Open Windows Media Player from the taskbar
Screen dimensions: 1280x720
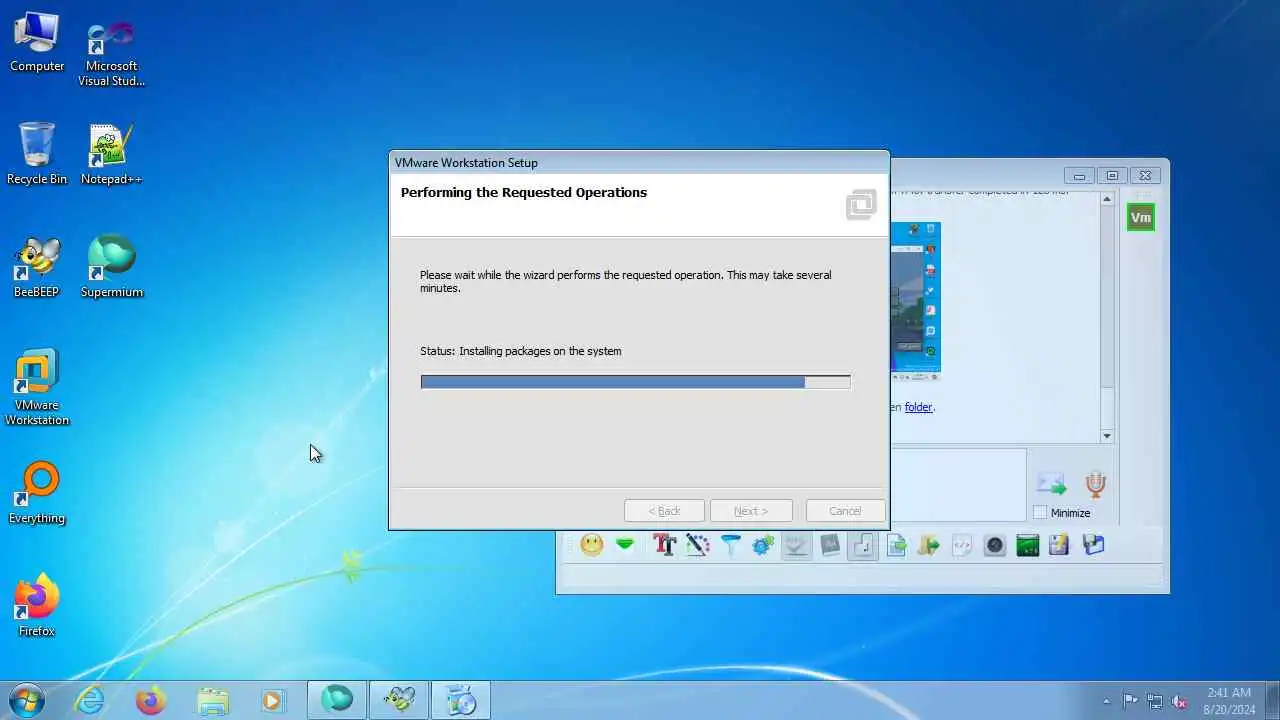pyautogui.click(x=273, y=700)
